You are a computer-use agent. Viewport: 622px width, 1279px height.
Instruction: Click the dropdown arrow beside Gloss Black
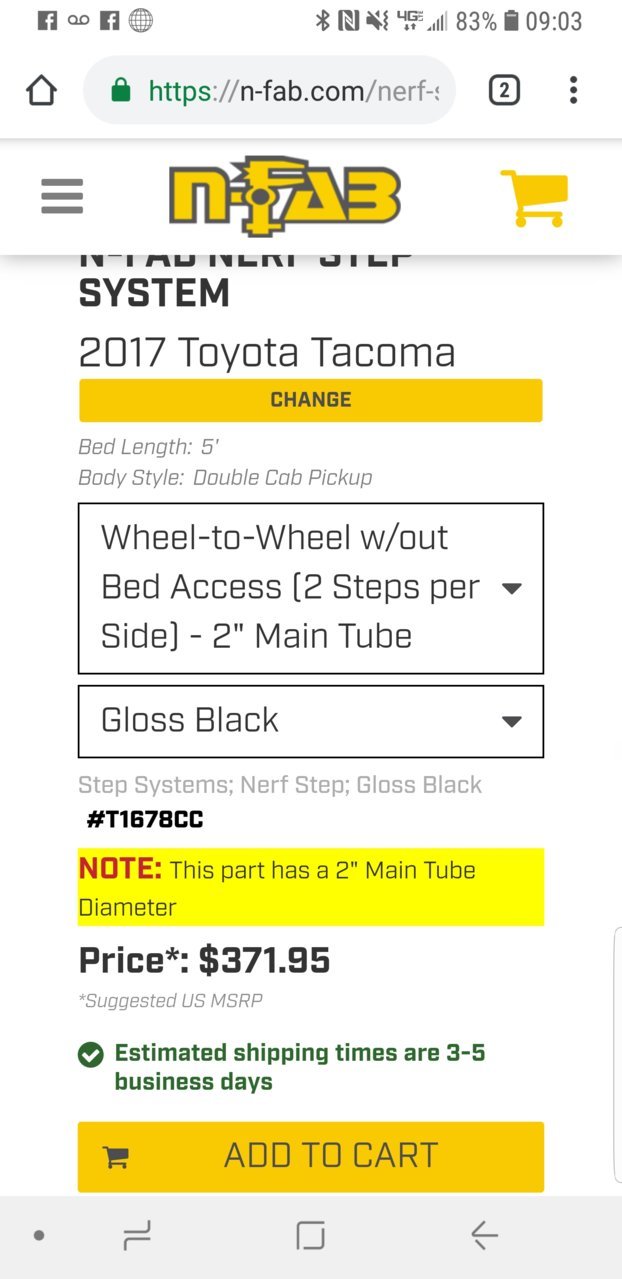[511, 721]
